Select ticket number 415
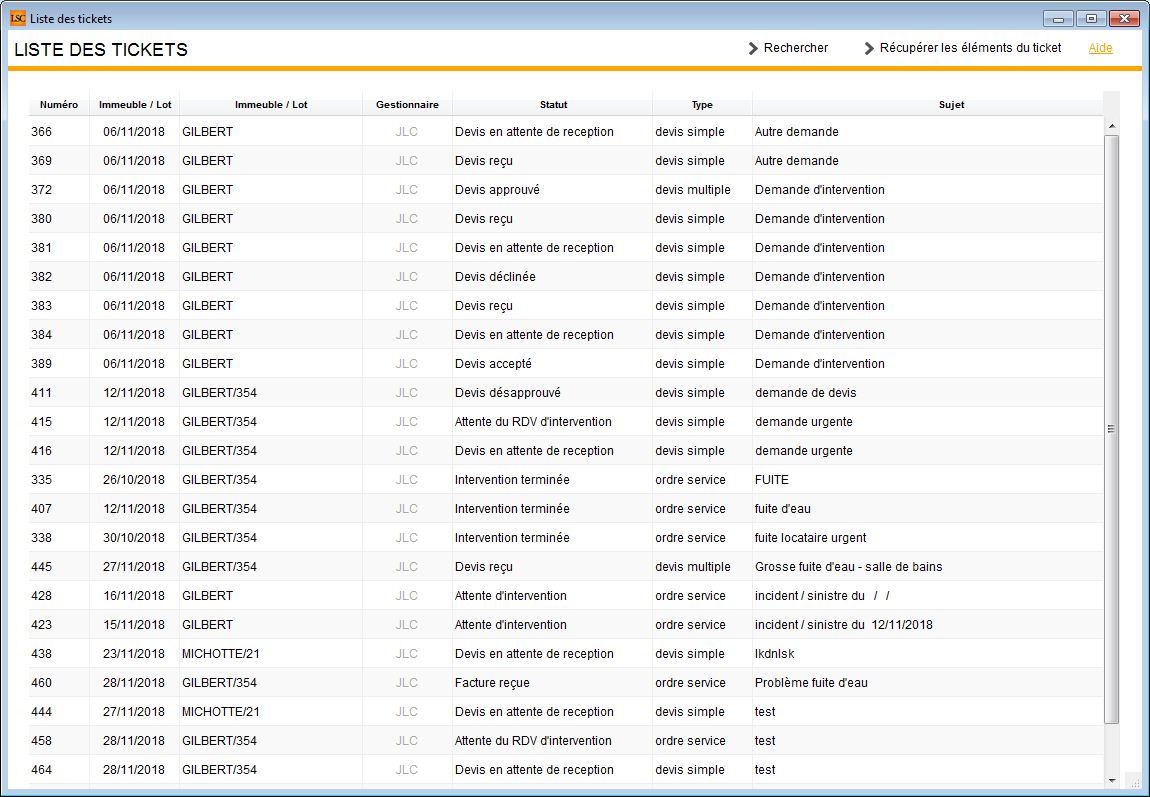1150x797 pixels. (42, 422)
